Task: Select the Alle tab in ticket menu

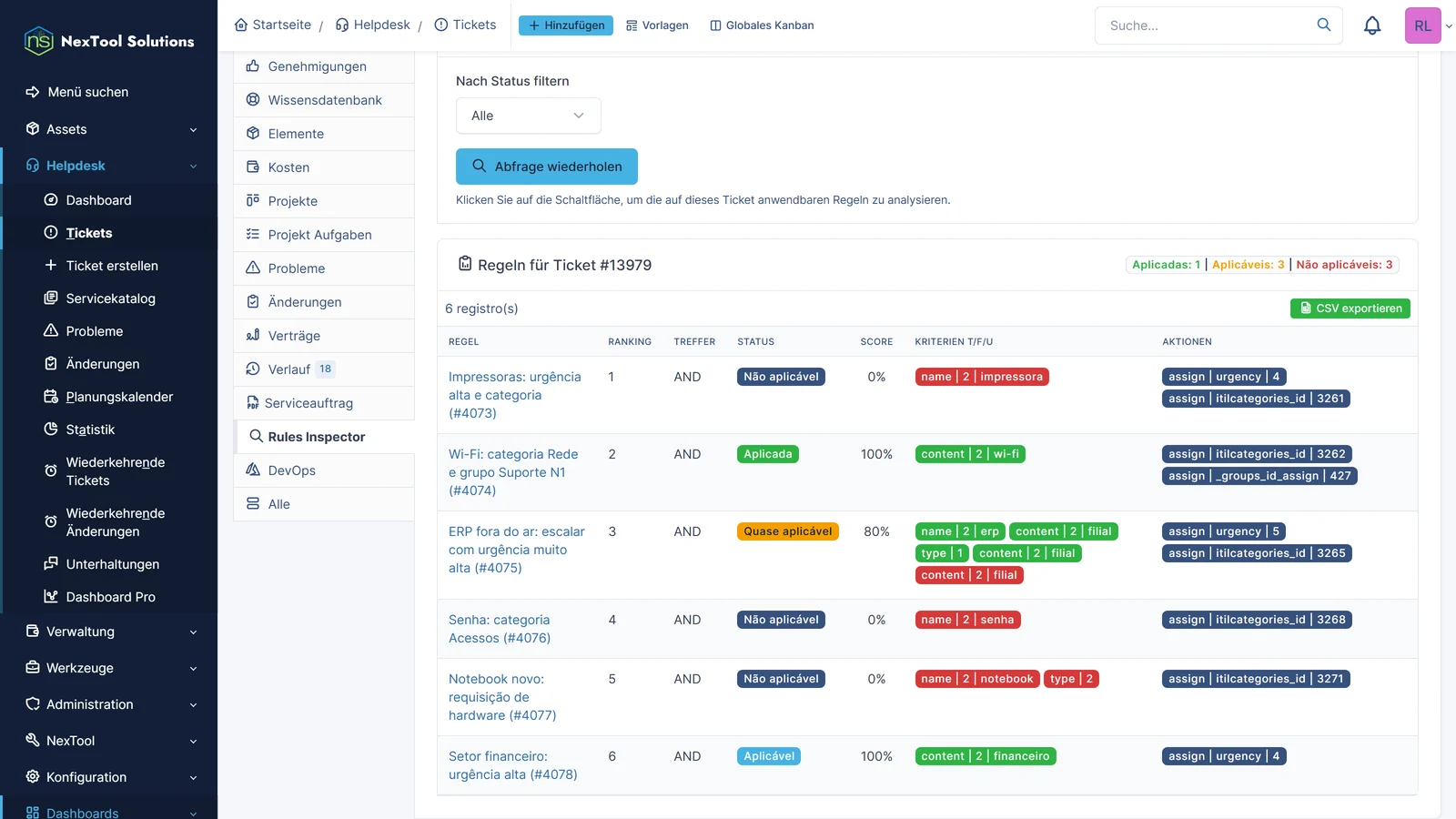Action: (x=324, y=503)
